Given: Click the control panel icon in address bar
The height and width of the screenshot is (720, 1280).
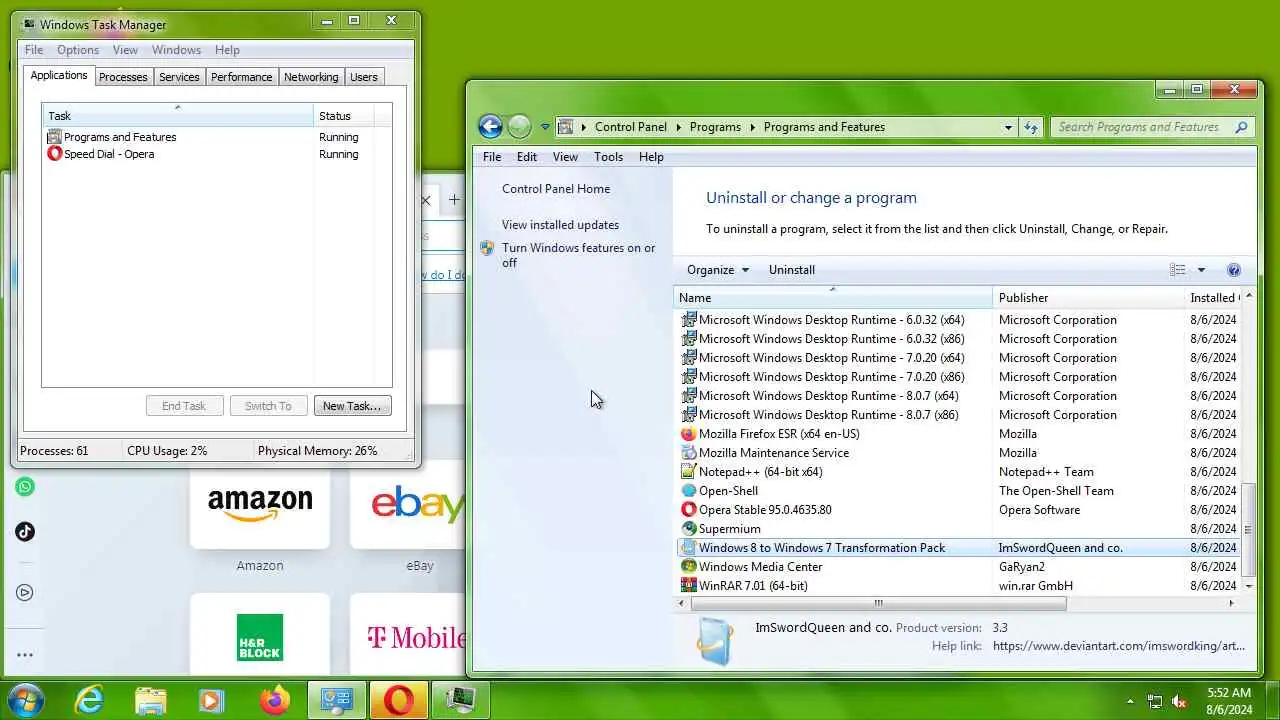Looking at the screenshot, I should (x=565, y=127).
